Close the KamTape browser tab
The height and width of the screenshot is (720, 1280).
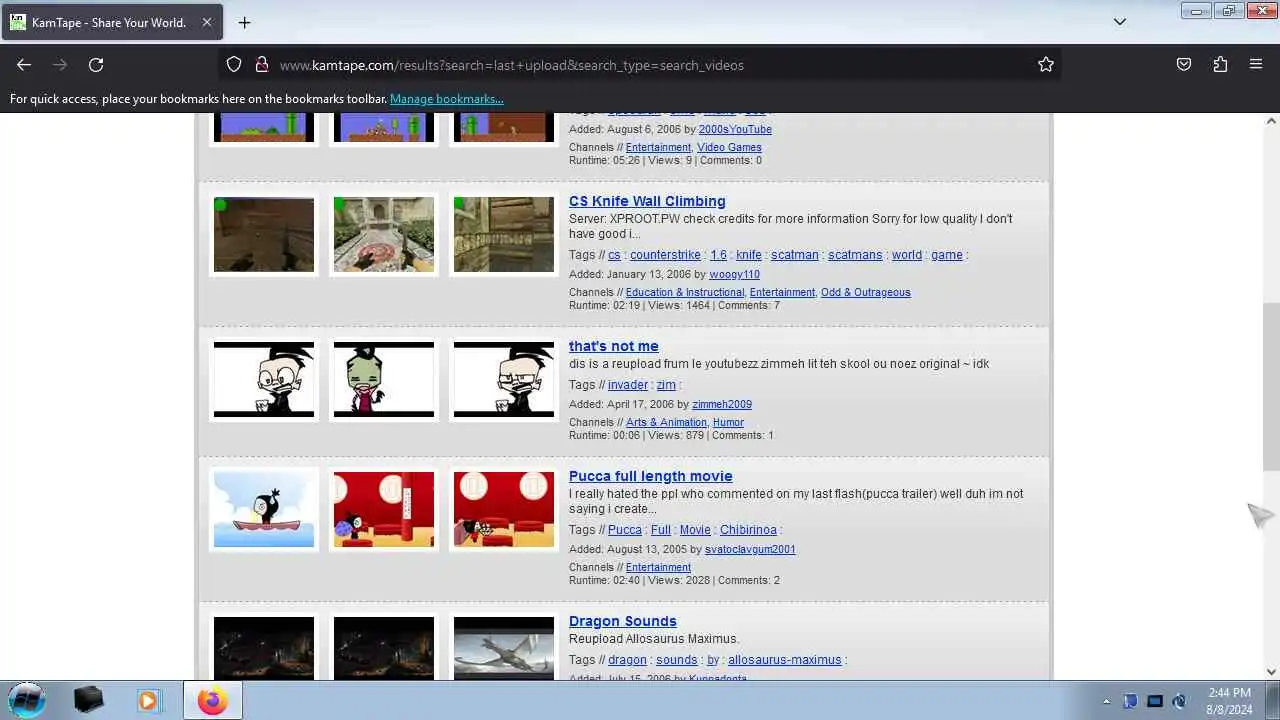click(x=207, y=22)
